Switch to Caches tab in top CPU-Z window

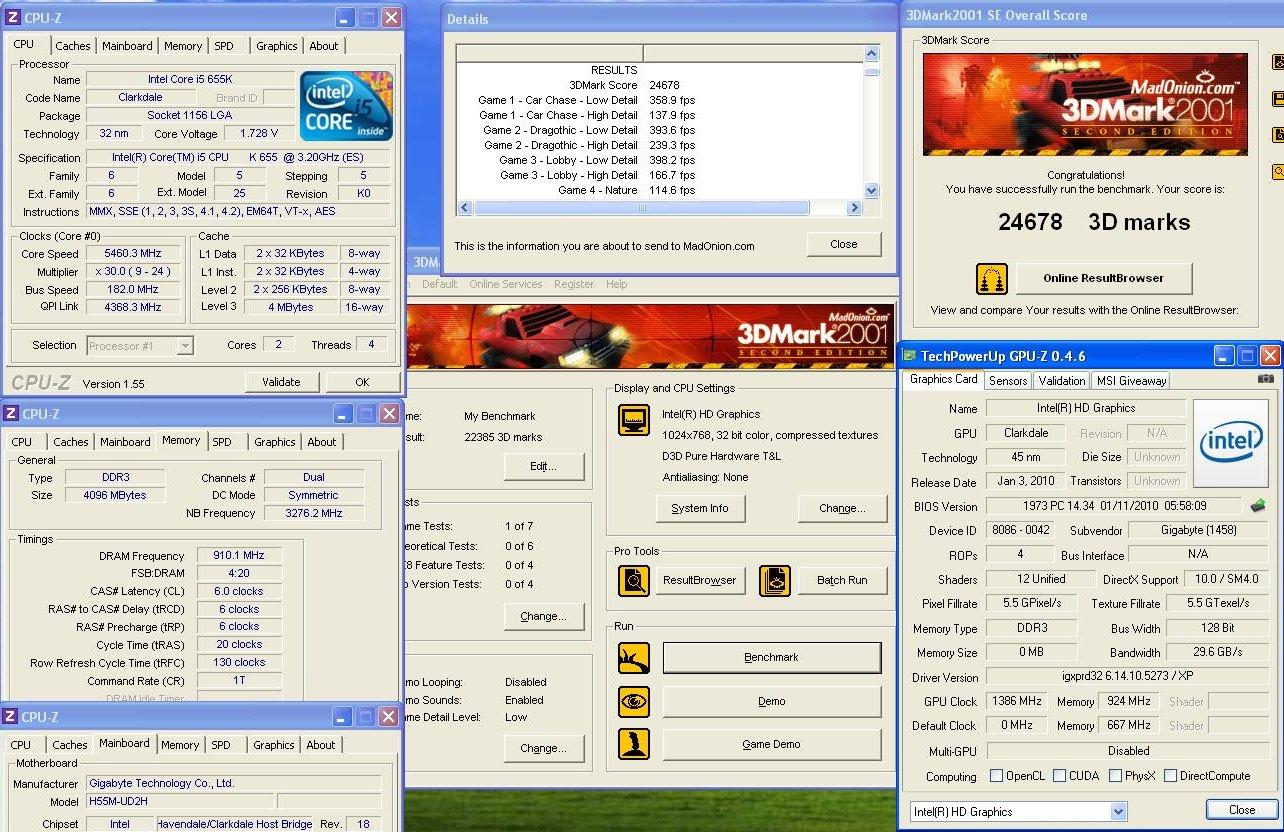point(72,46)
